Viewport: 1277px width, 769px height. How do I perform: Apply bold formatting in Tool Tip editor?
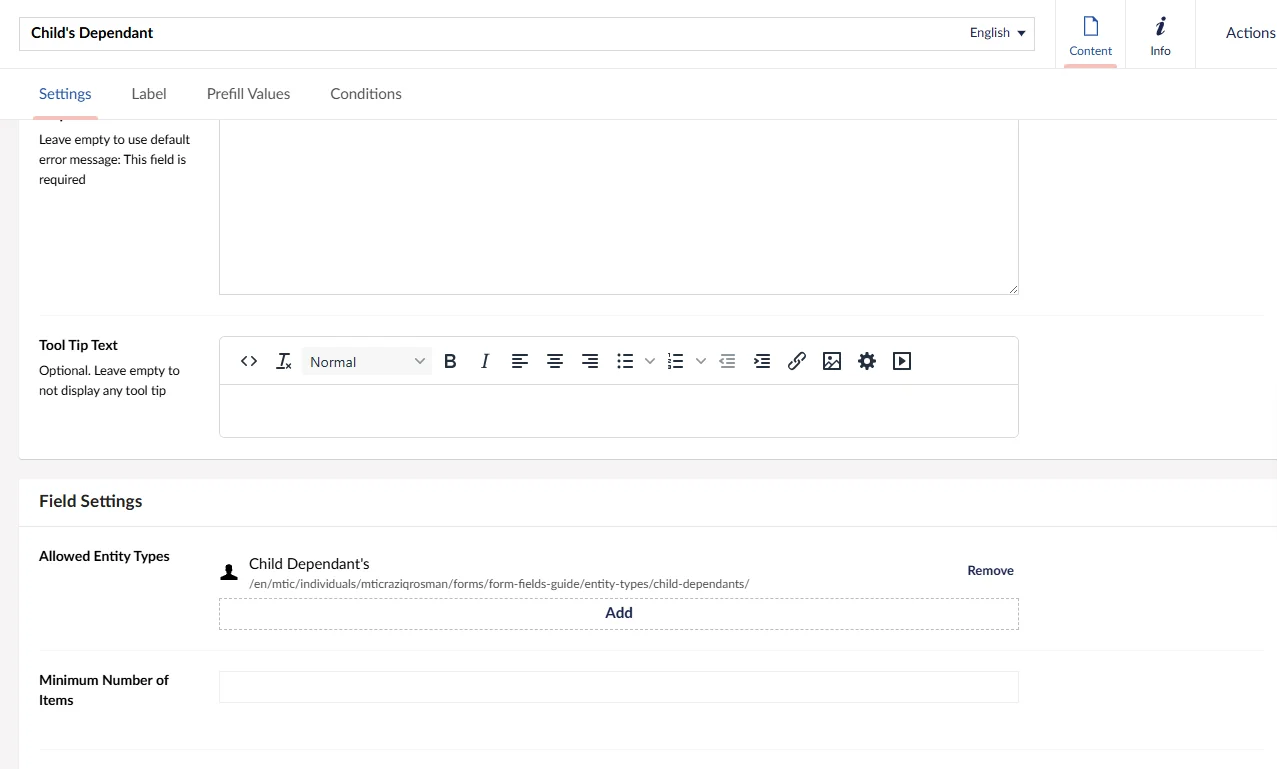(450, 361)
